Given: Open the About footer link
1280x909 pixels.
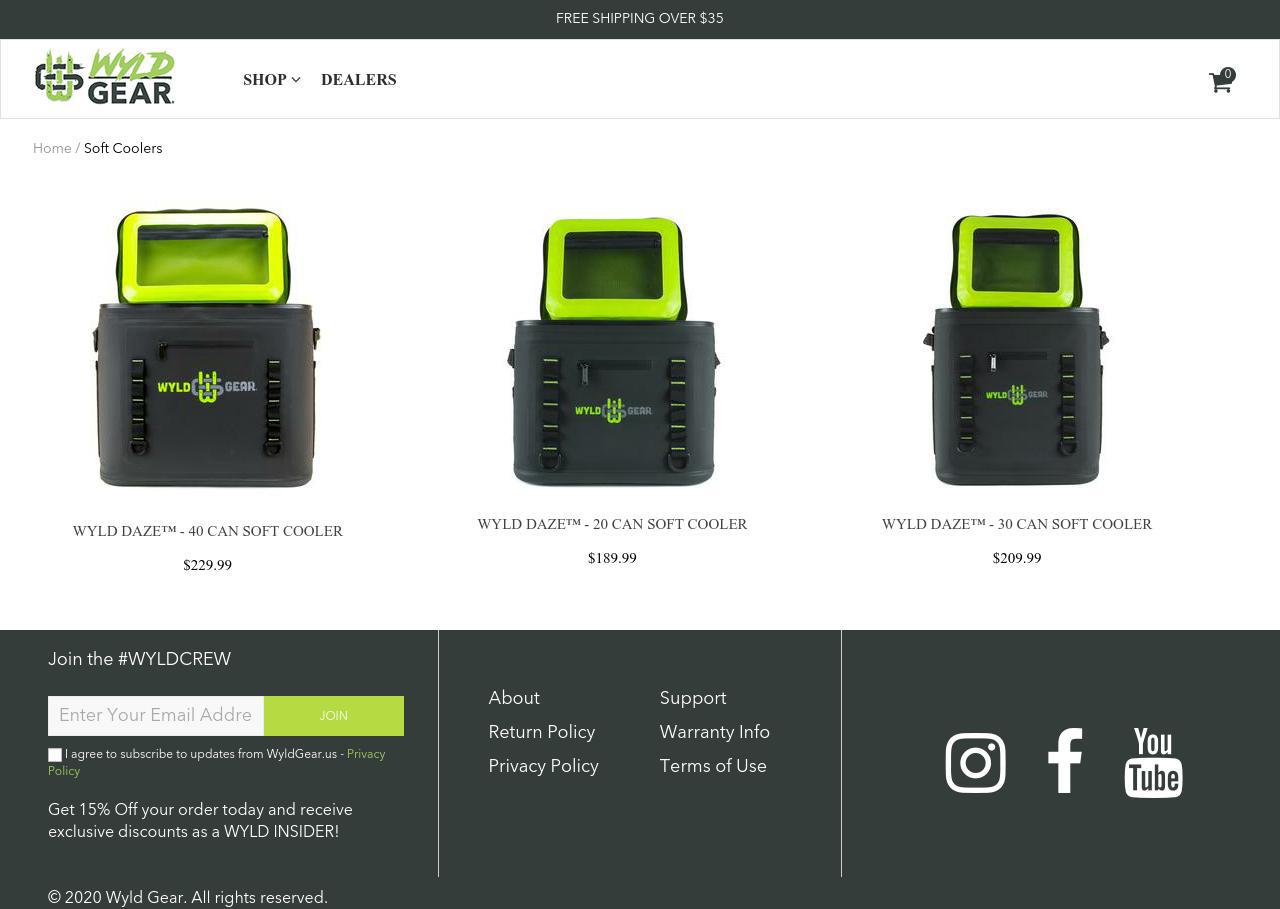Looking at the screenshot, I should coord(514,698).
